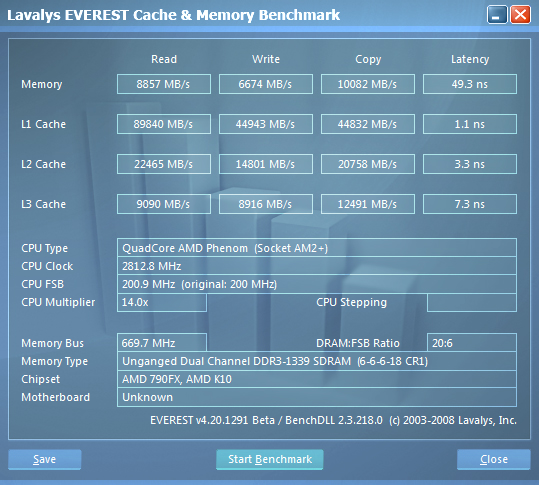Select the DRAM:FSB Ratio 20:6 field
539x485 pixels.
(x=472, y=343)
